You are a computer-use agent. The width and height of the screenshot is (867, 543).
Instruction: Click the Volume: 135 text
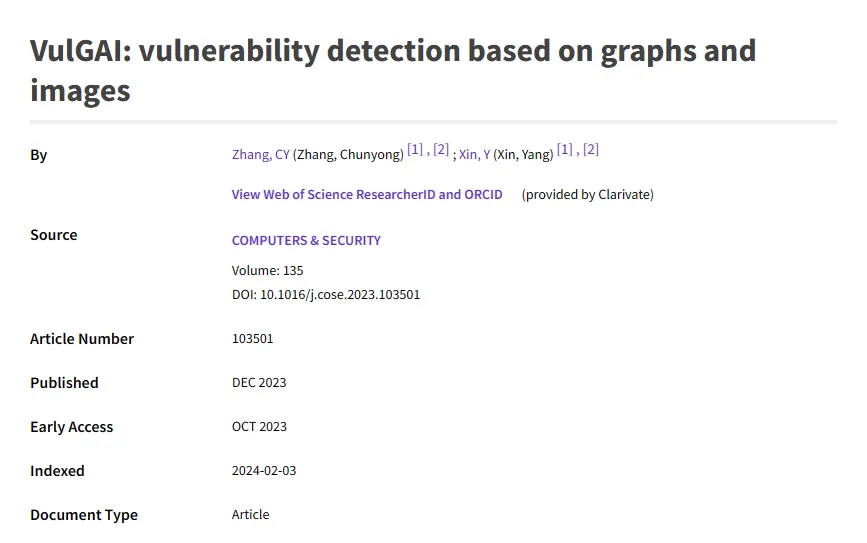coord(267,271)
